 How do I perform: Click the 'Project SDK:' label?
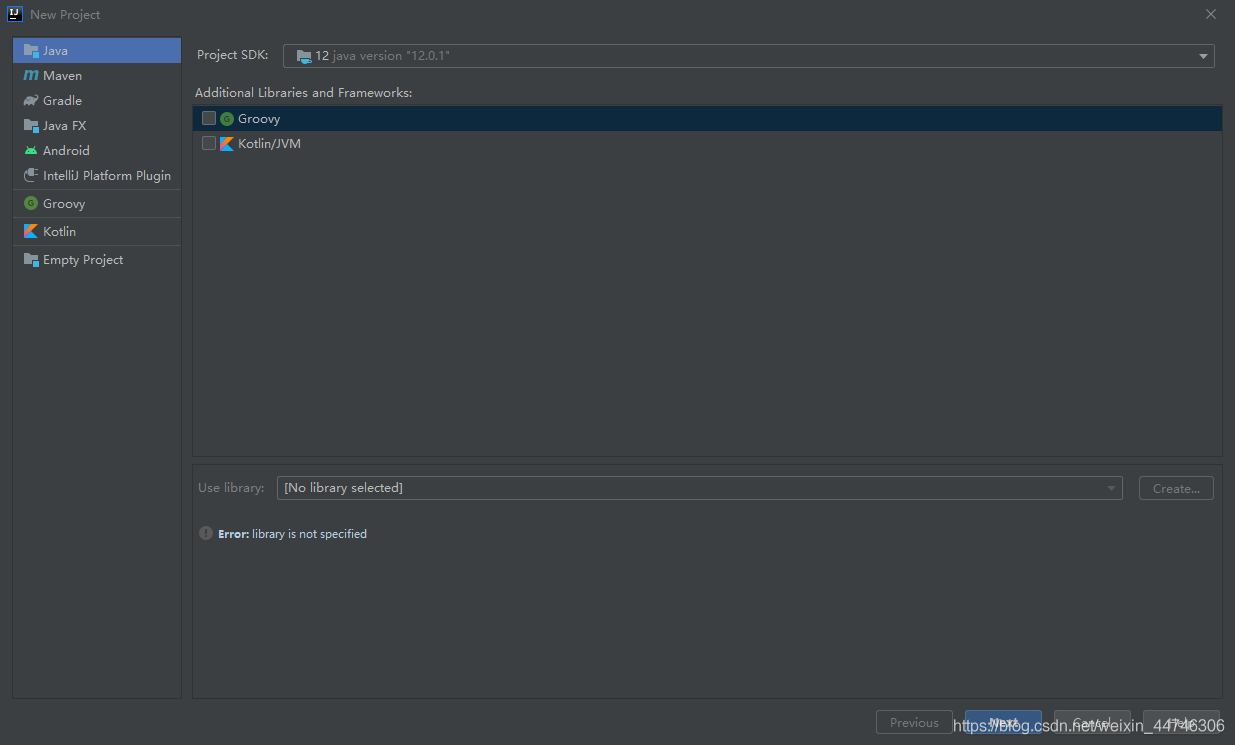click(233, 55)
